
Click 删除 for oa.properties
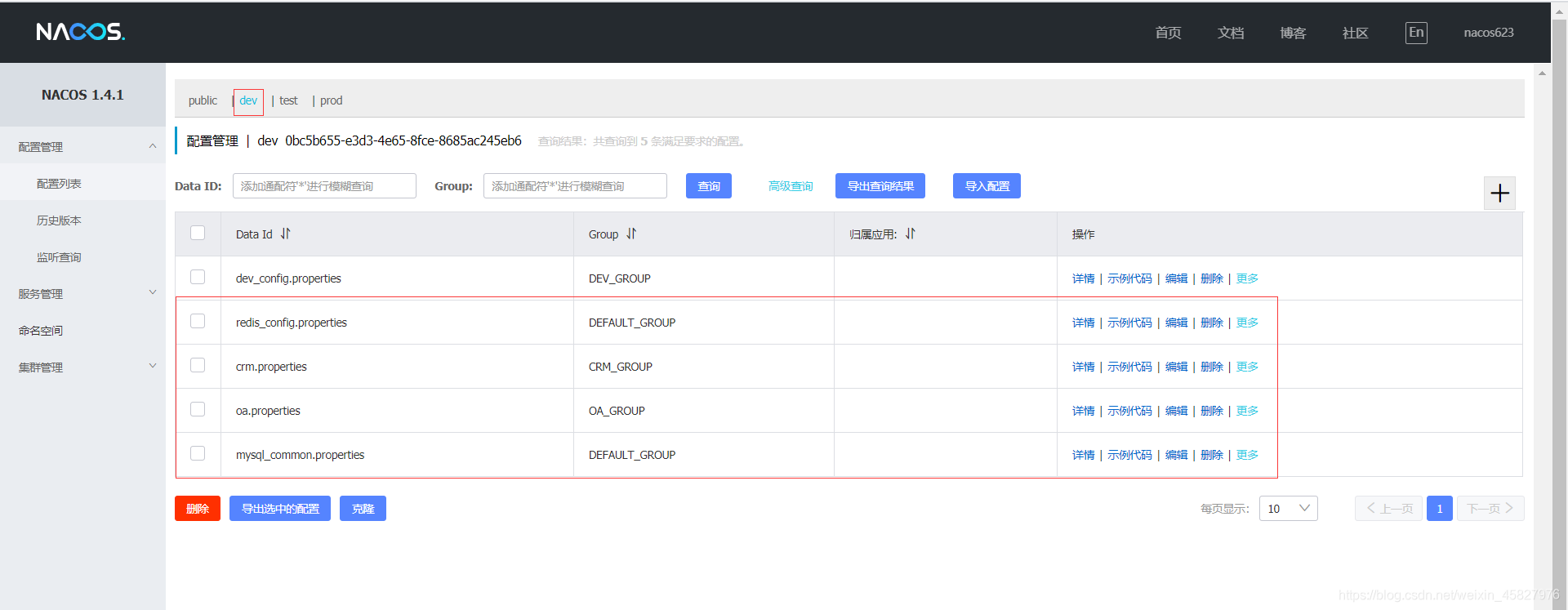[x=1212, y=411]
